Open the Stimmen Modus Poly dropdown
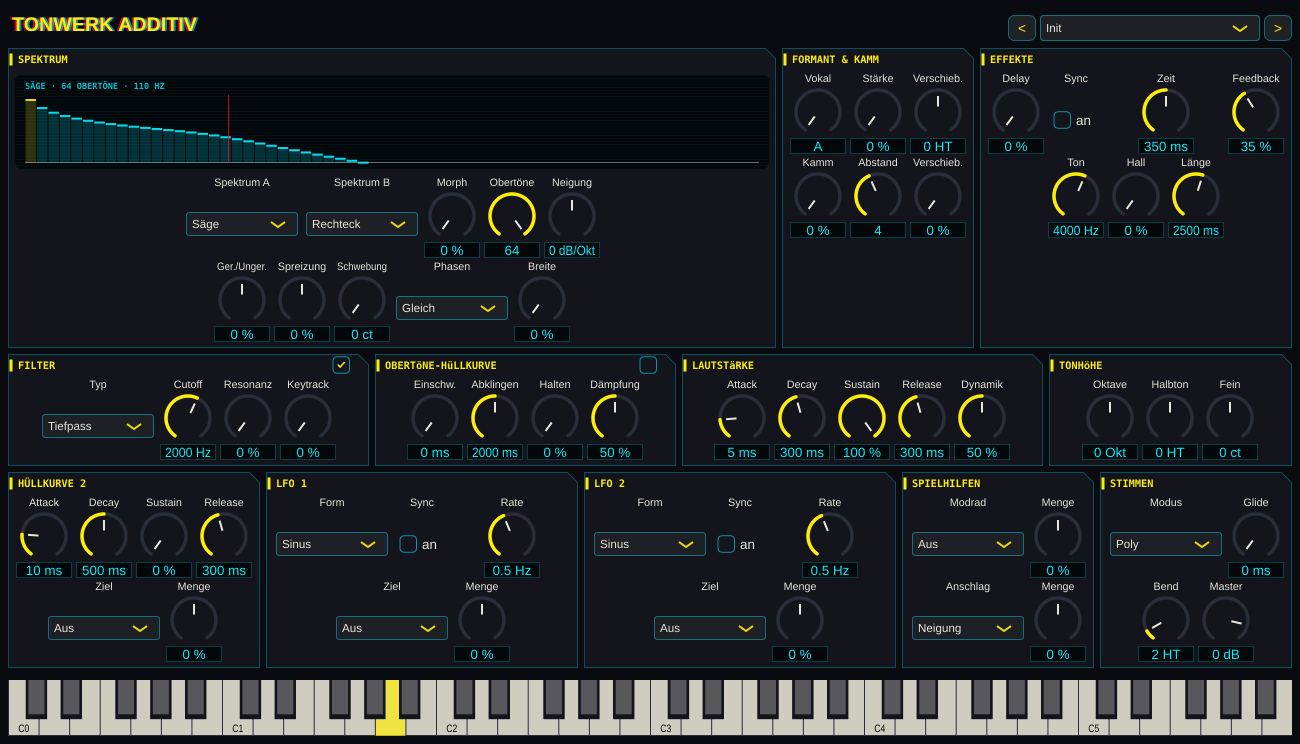Screen dimensions: 1300x744 [1166, 544]
